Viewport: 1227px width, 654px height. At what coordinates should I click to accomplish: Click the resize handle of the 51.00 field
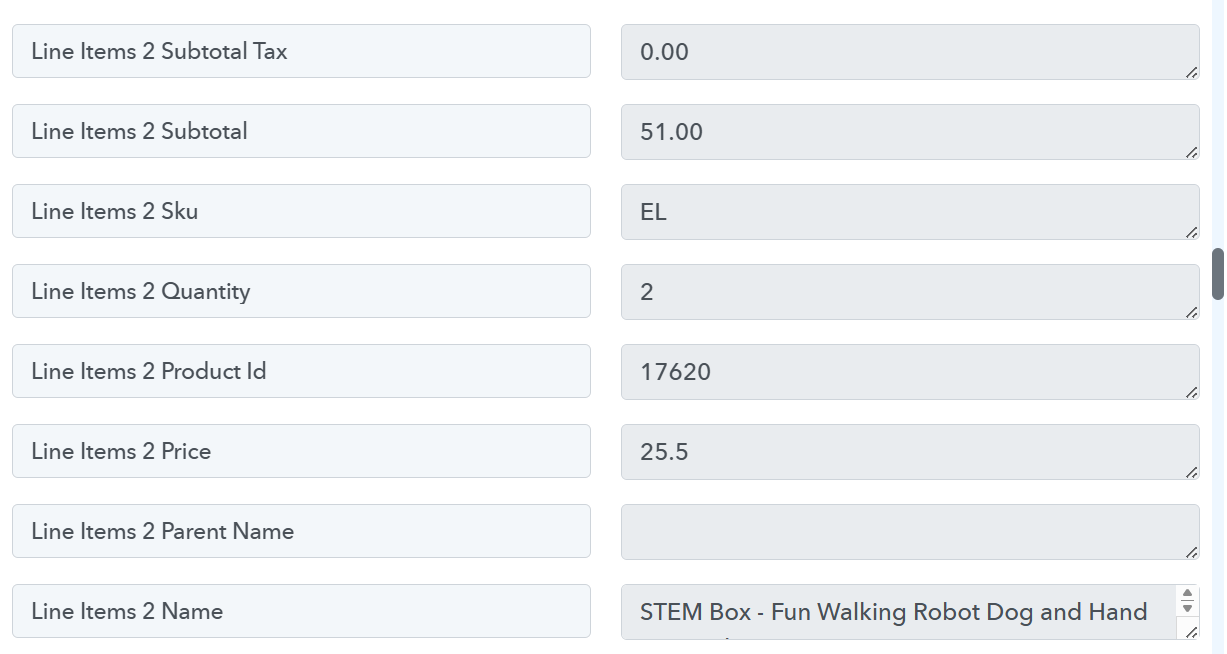(x=1191, y=152)
